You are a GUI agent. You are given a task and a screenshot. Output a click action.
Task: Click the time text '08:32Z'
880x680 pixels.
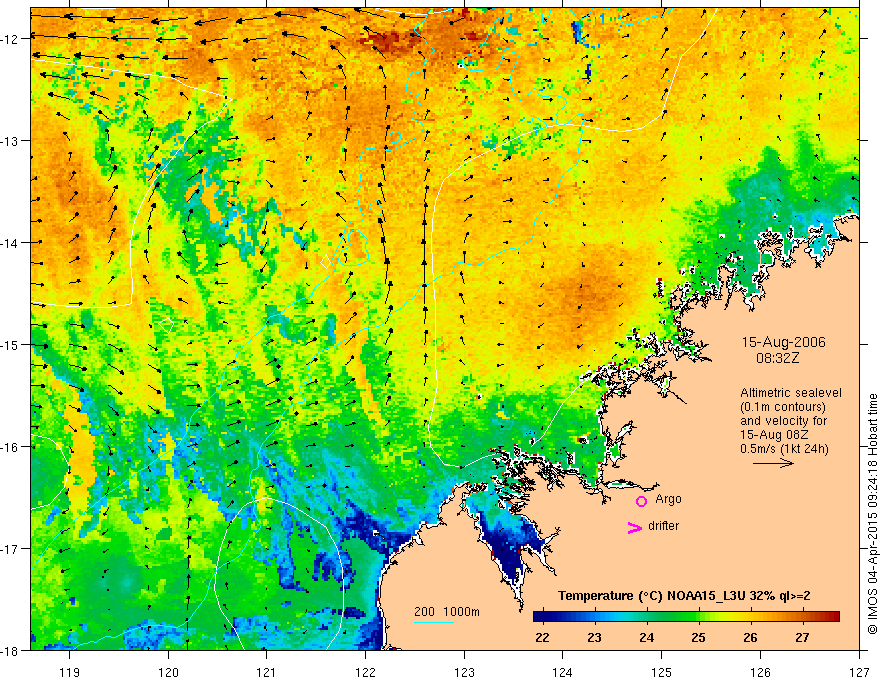pos(777,358)
